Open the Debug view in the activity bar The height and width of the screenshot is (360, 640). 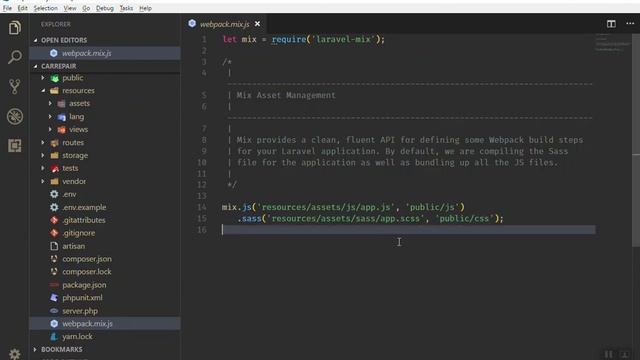pyautogui.click(x=15, y=116)
